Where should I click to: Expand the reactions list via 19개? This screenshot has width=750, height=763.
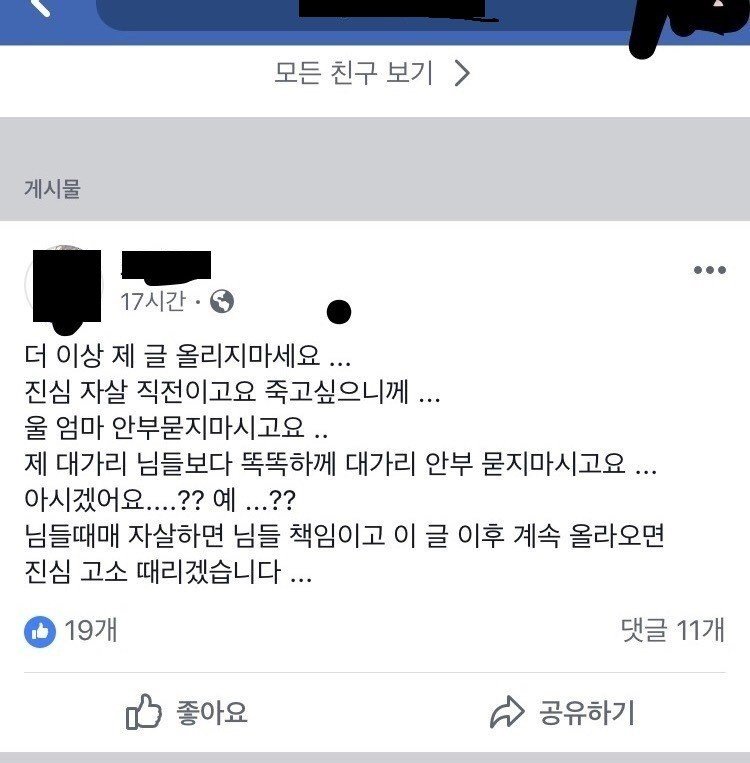tap(91, 631)
